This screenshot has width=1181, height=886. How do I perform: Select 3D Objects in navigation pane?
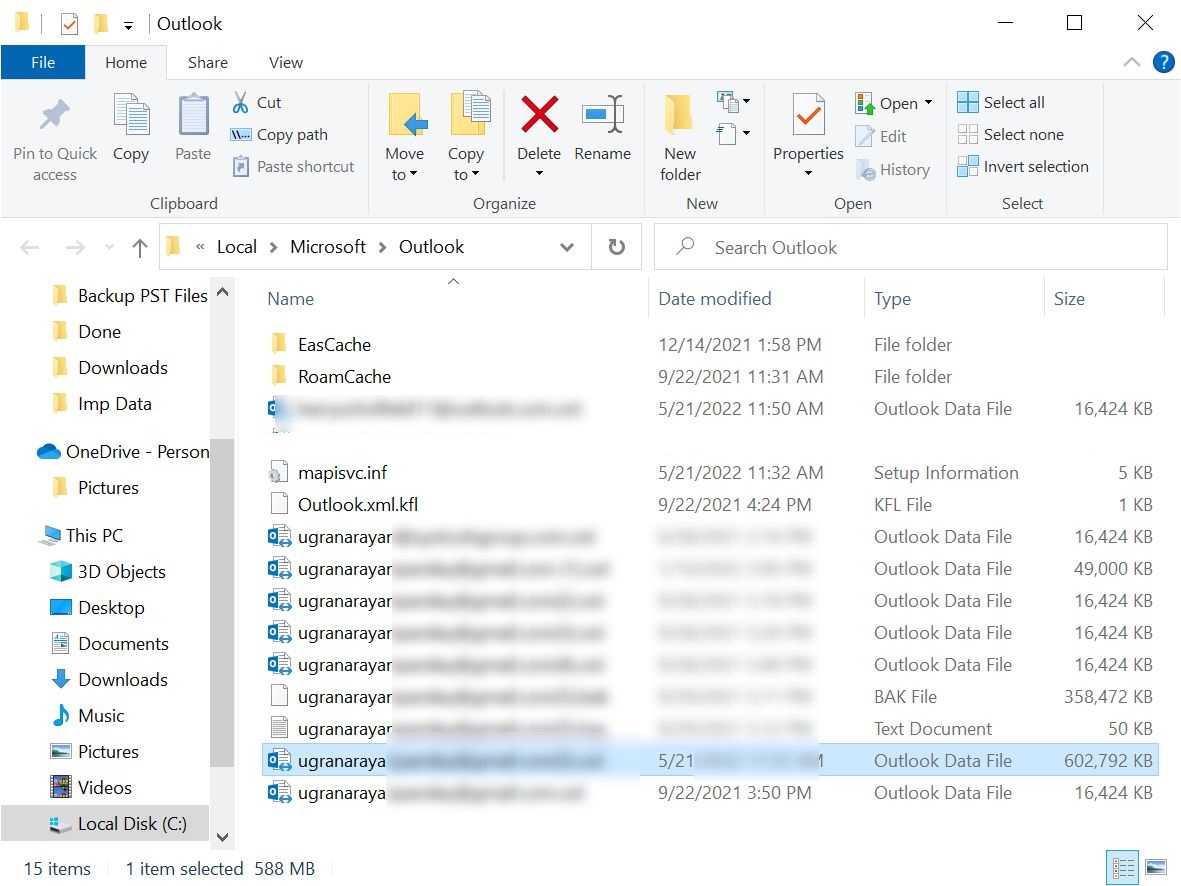[108, 572]
